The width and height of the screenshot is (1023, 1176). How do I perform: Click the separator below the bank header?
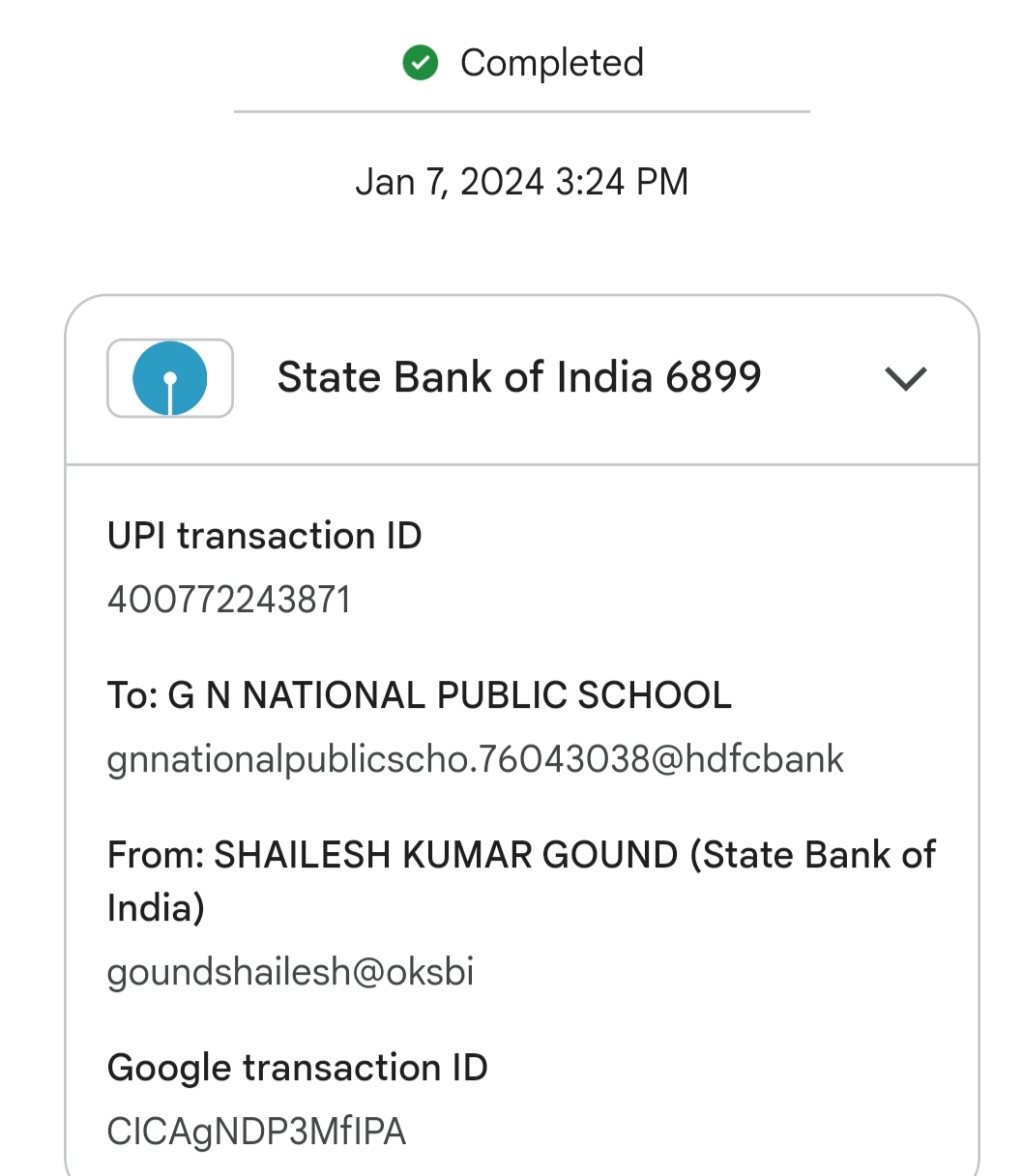(521, 465)
